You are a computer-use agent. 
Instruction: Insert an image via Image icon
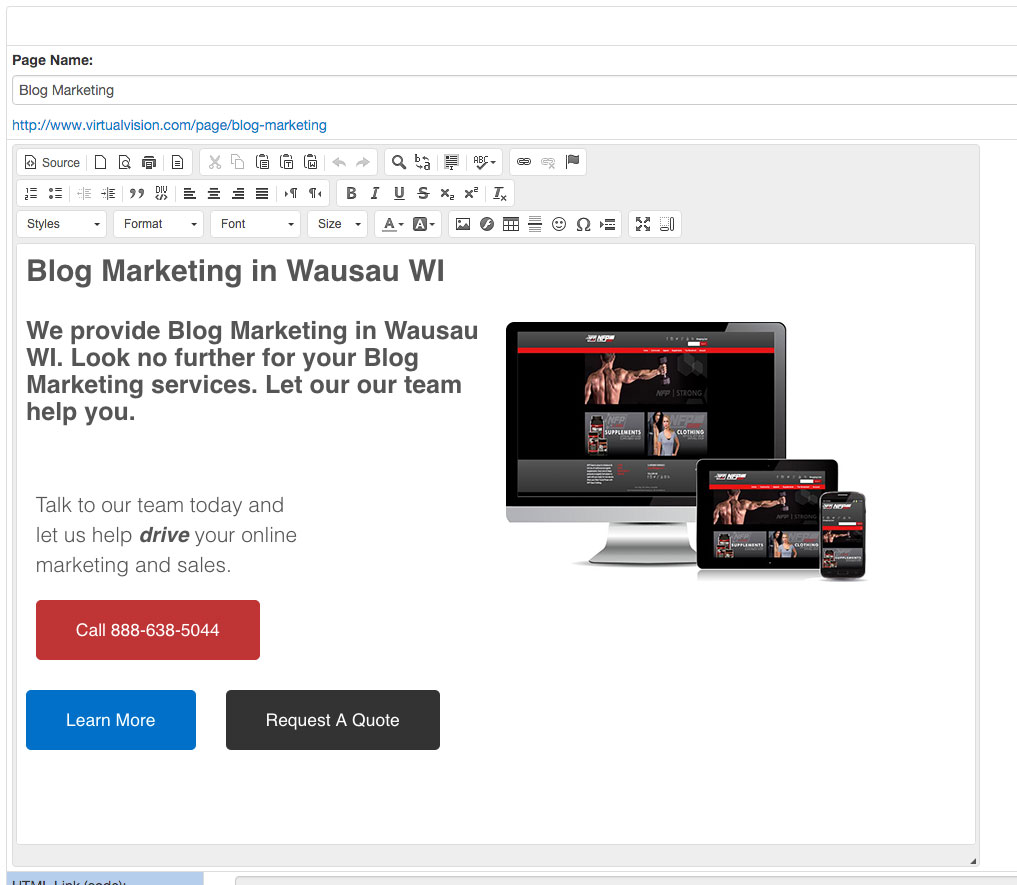coord(463,224)
